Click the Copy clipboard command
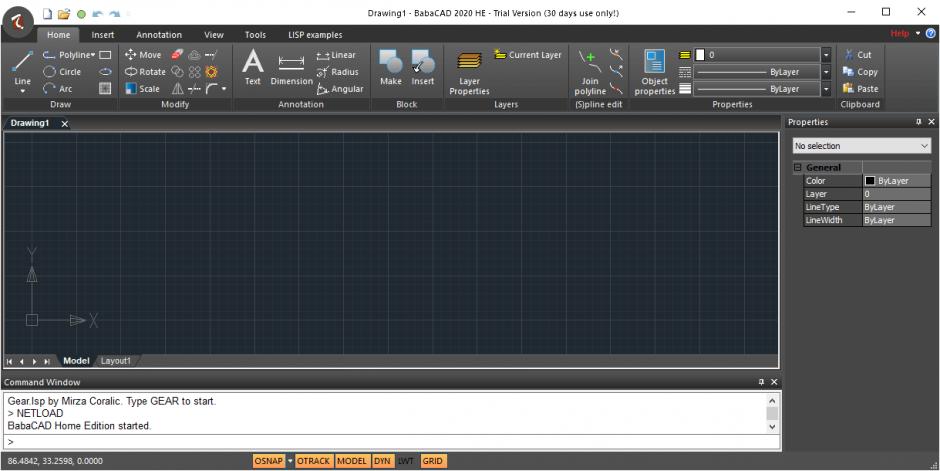 click(860, 71)
